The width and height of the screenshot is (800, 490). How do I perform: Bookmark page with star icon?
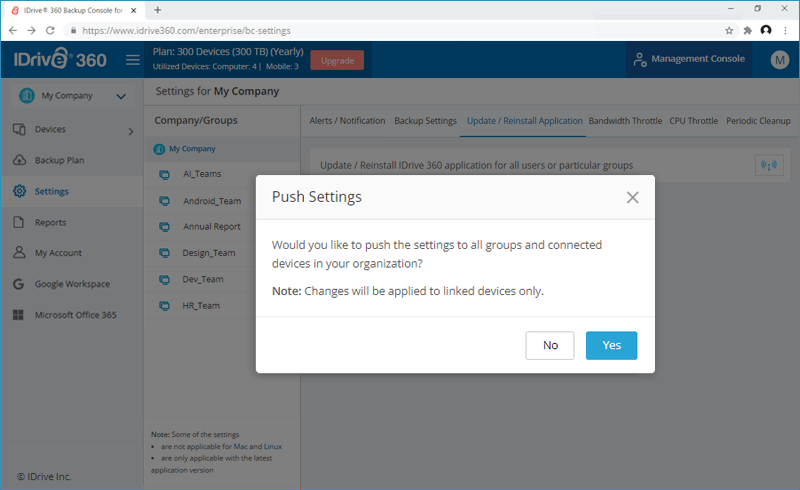[x=729, y=31]
